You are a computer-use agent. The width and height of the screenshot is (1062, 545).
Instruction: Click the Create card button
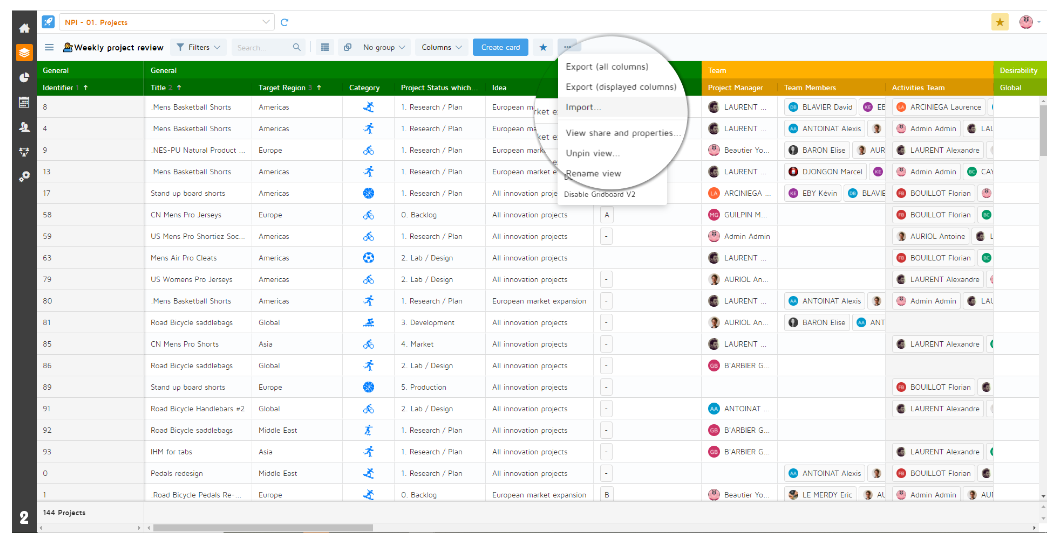pos(500,47)
